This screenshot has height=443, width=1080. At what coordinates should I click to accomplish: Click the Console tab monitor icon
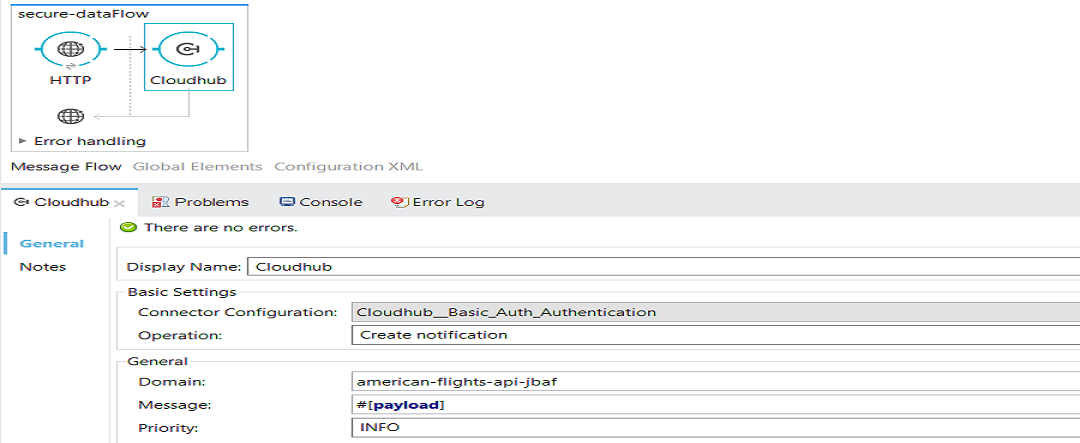(x=287, y=202)
